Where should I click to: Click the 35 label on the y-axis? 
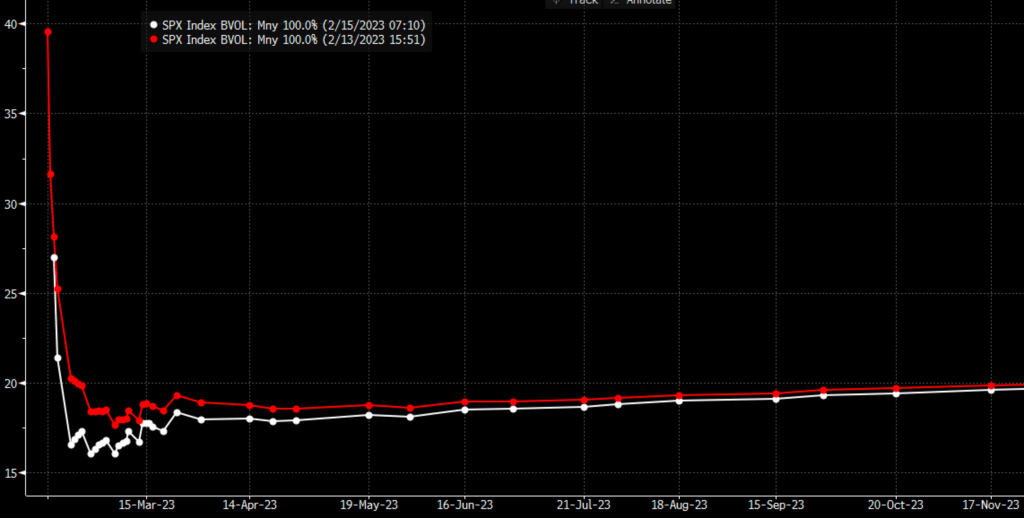point(10,114)
